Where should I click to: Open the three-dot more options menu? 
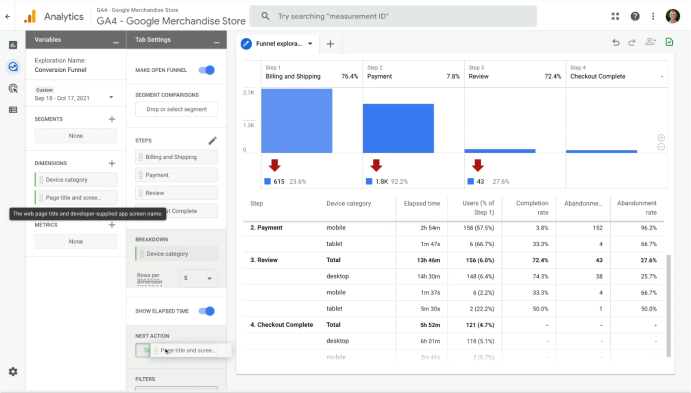[653, 16]
